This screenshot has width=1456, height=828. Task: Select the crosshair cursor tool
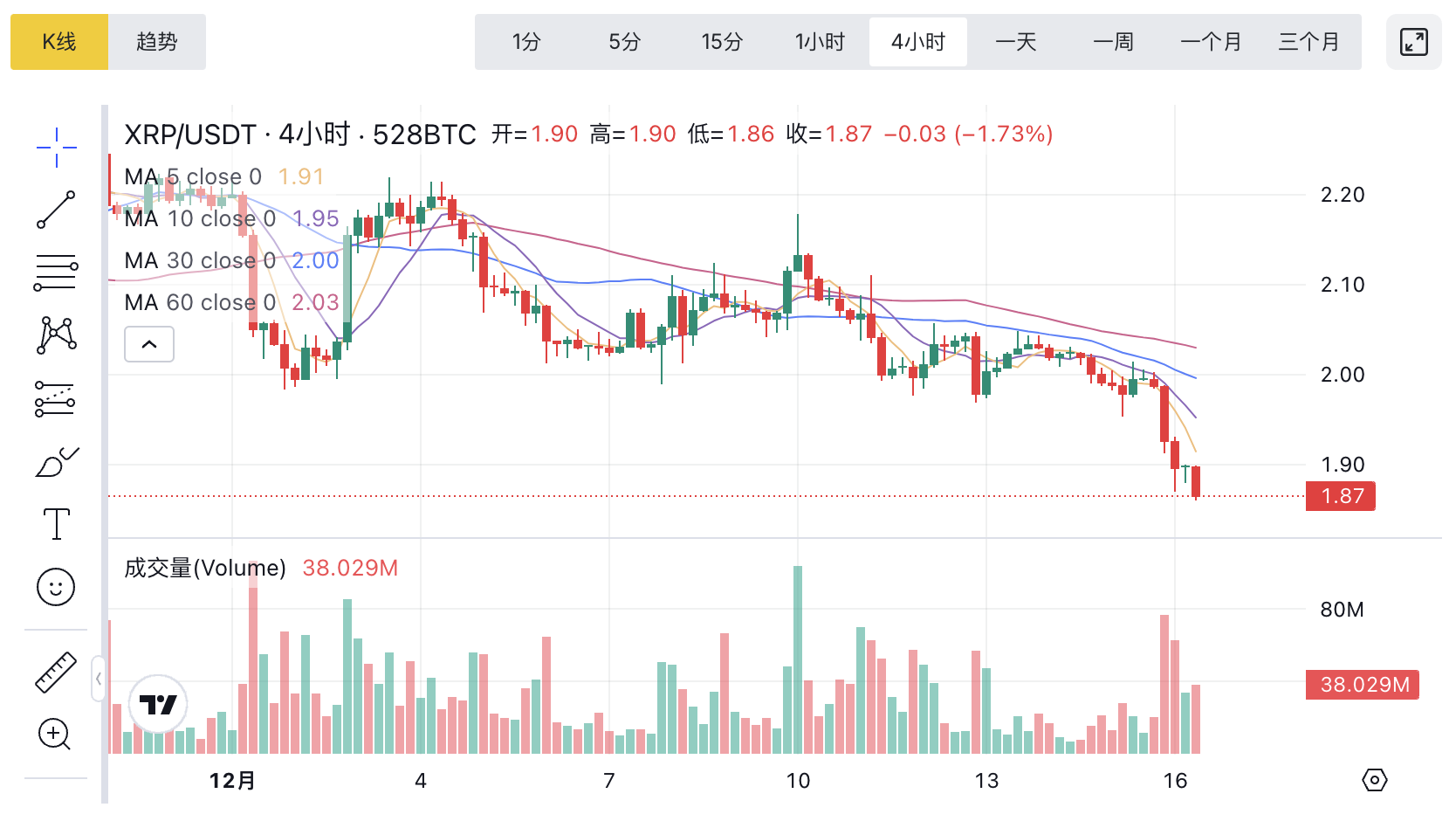coord(56,148)
